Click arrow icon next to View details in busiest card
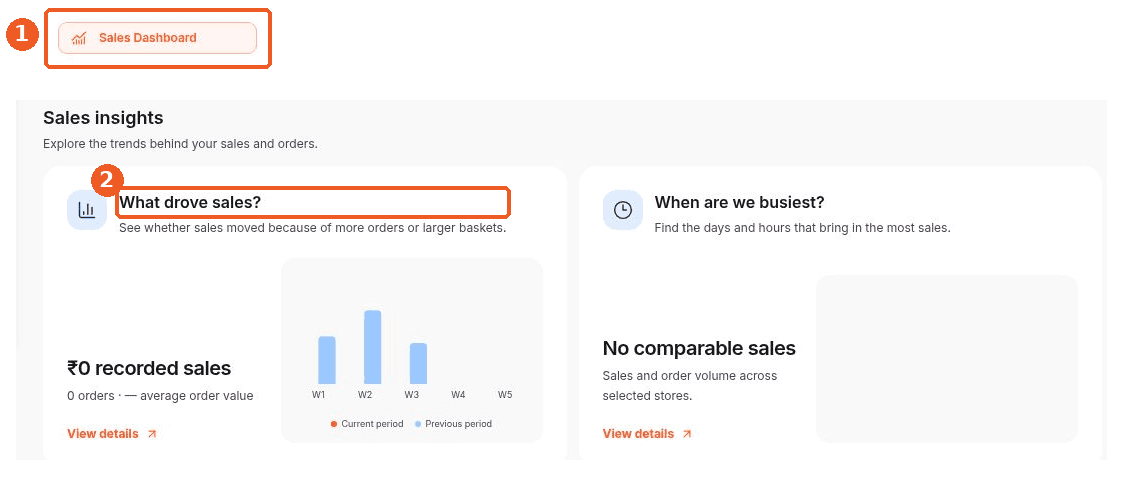The image size is (1123, 480). (687, 433)
